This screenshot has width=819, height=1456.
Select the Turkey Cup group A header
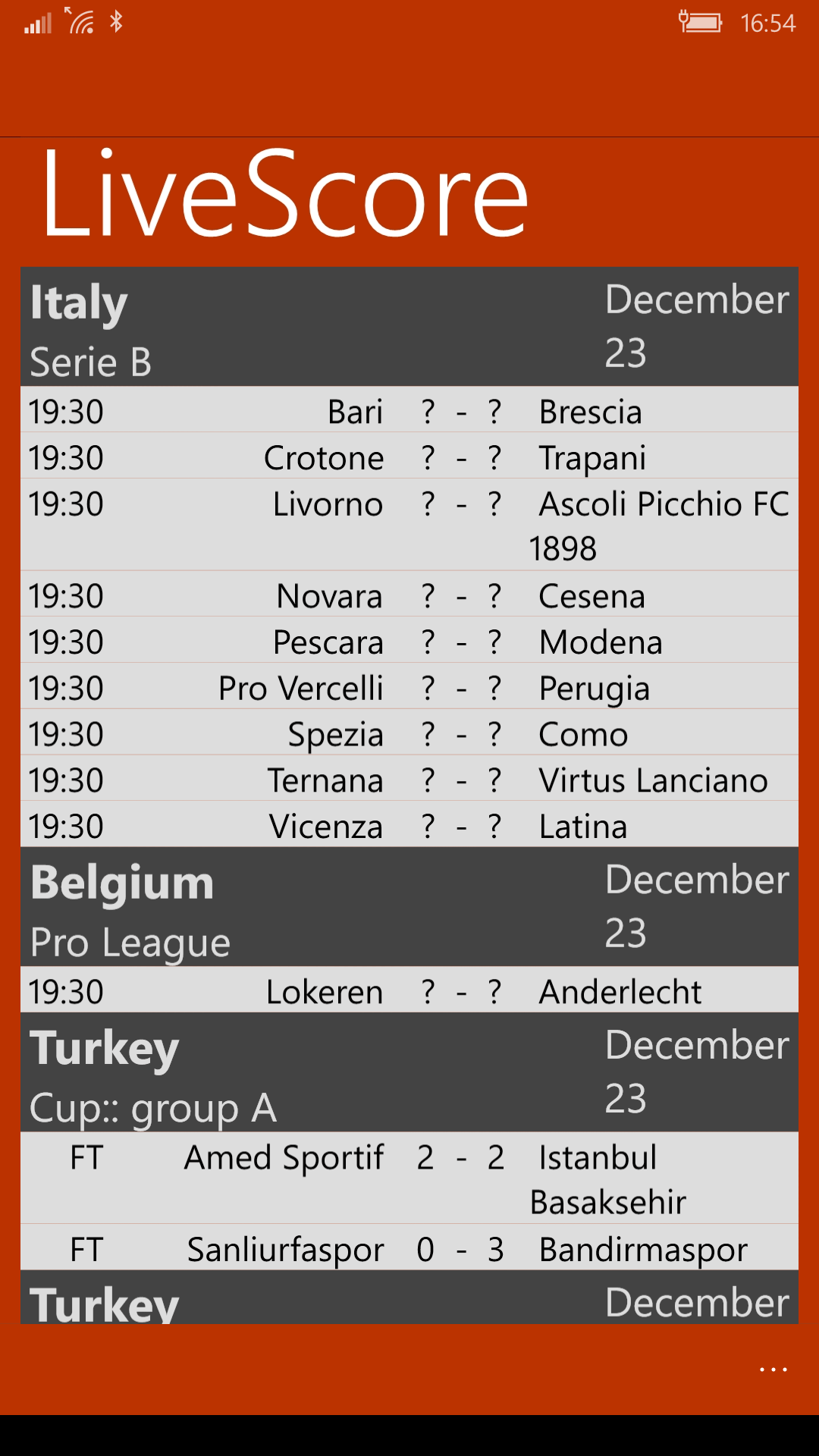[409, 1072]
